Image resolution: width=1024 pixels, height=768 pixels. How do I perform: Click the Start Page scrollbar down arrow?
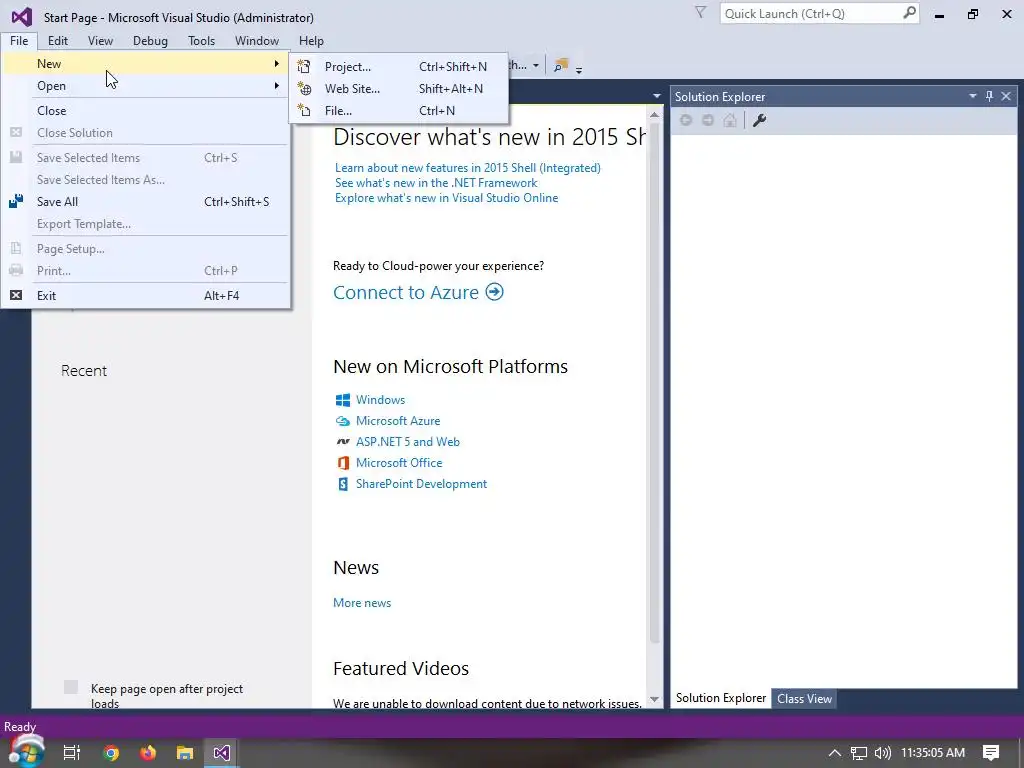click(654, 699)
